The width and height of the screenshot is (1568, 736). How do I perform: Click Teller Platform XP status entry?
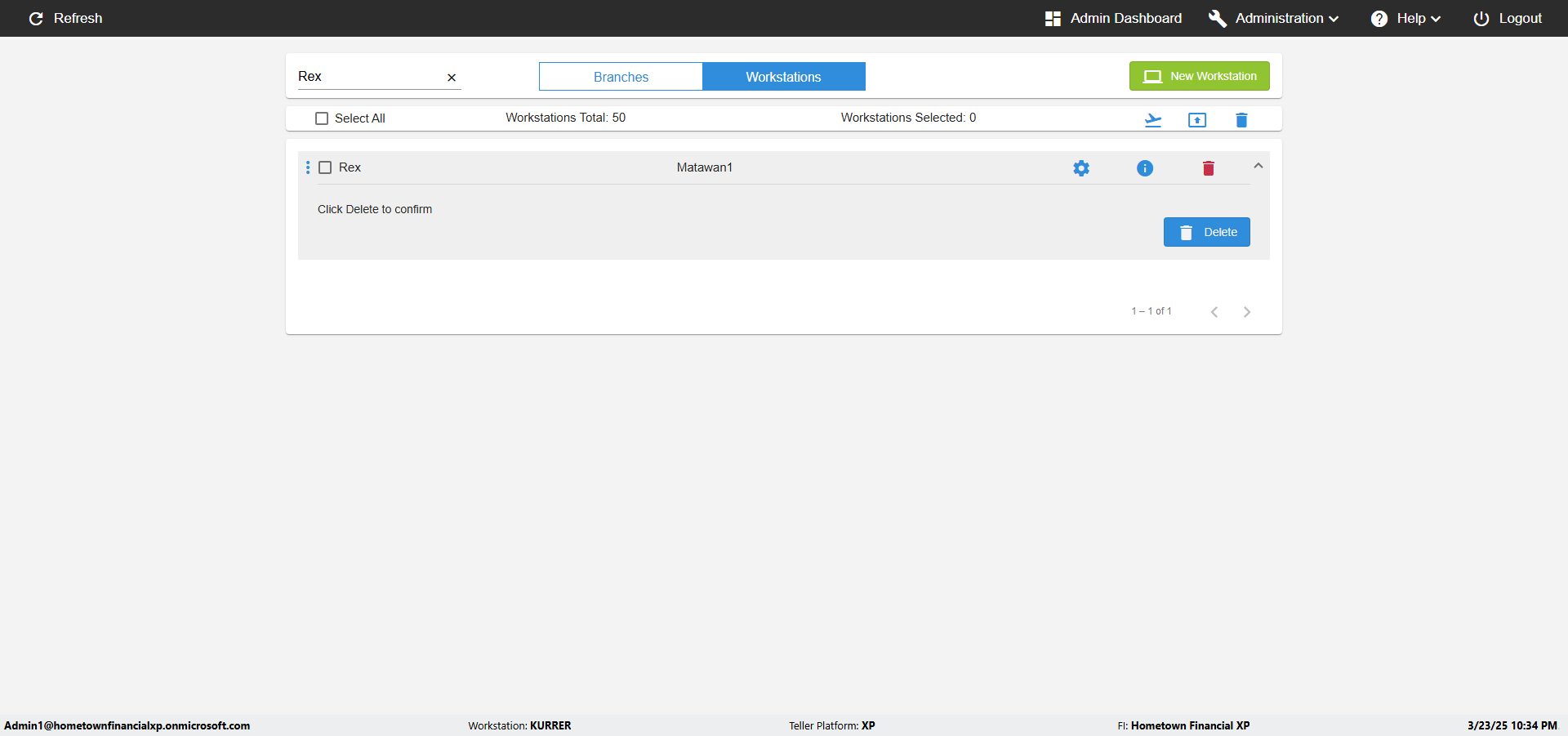832,725
